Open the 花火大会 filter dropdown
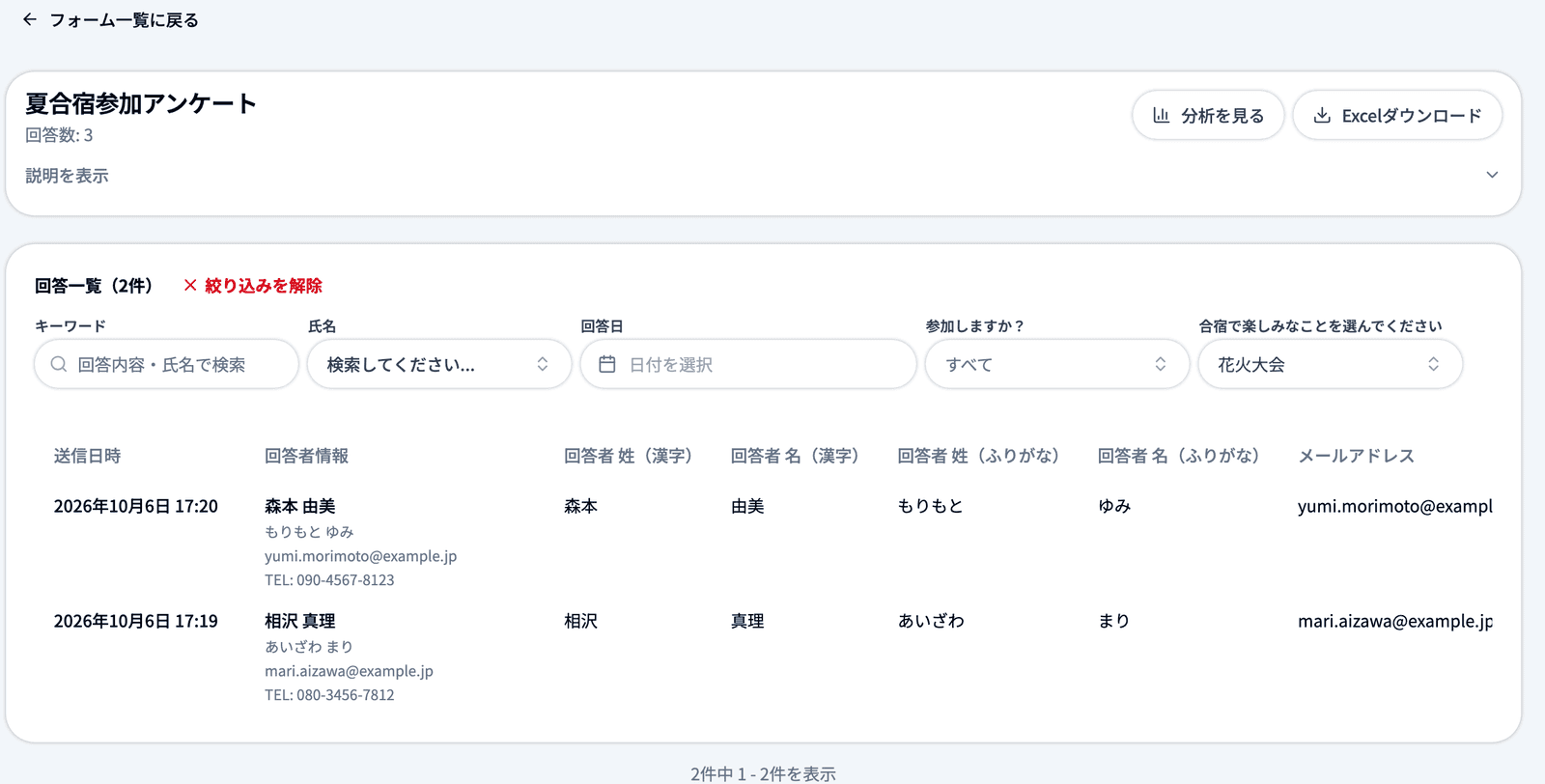The height and width of the screenshot is (784, 1545). 1331,364
